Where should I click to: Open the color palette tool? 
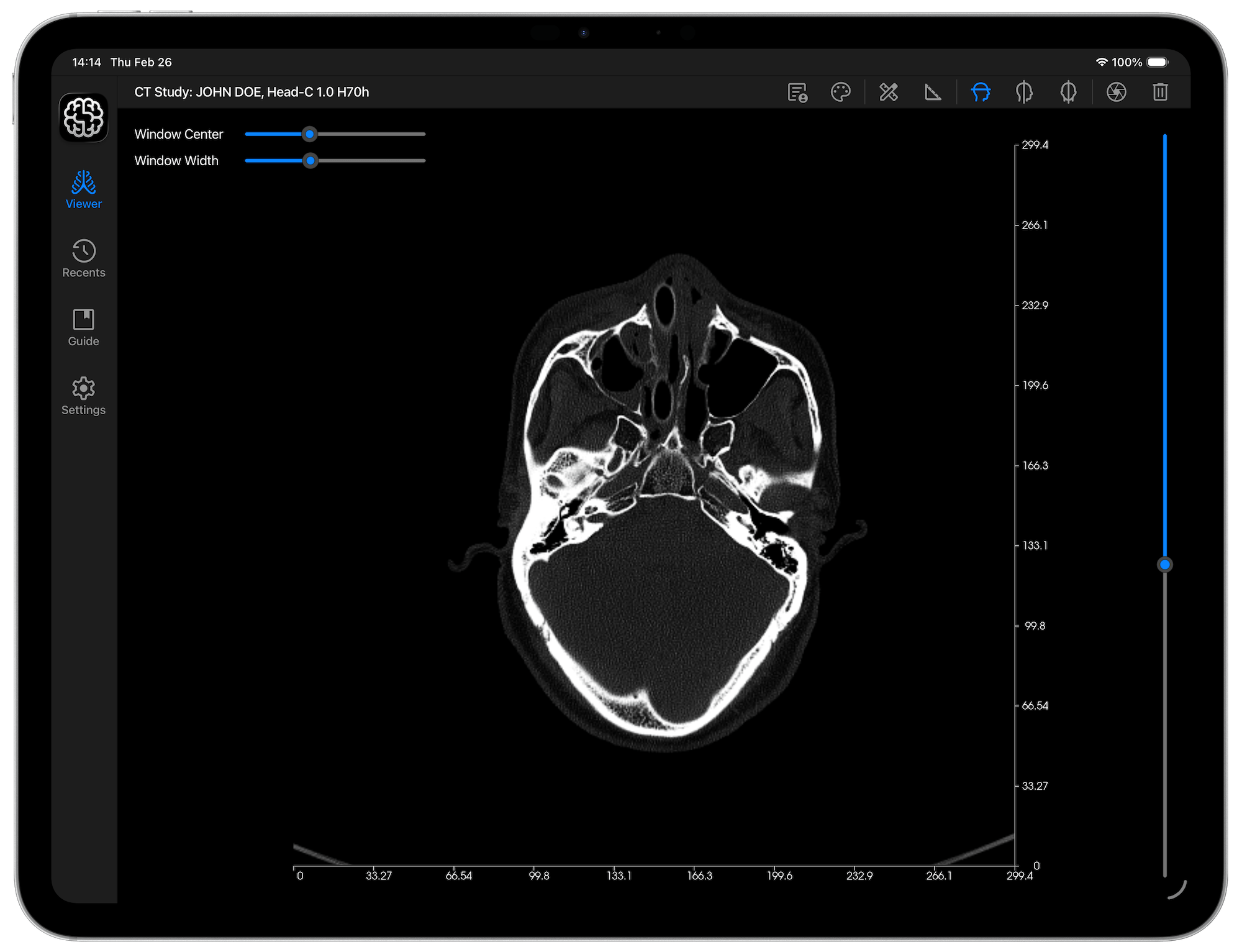coord(841,93)
